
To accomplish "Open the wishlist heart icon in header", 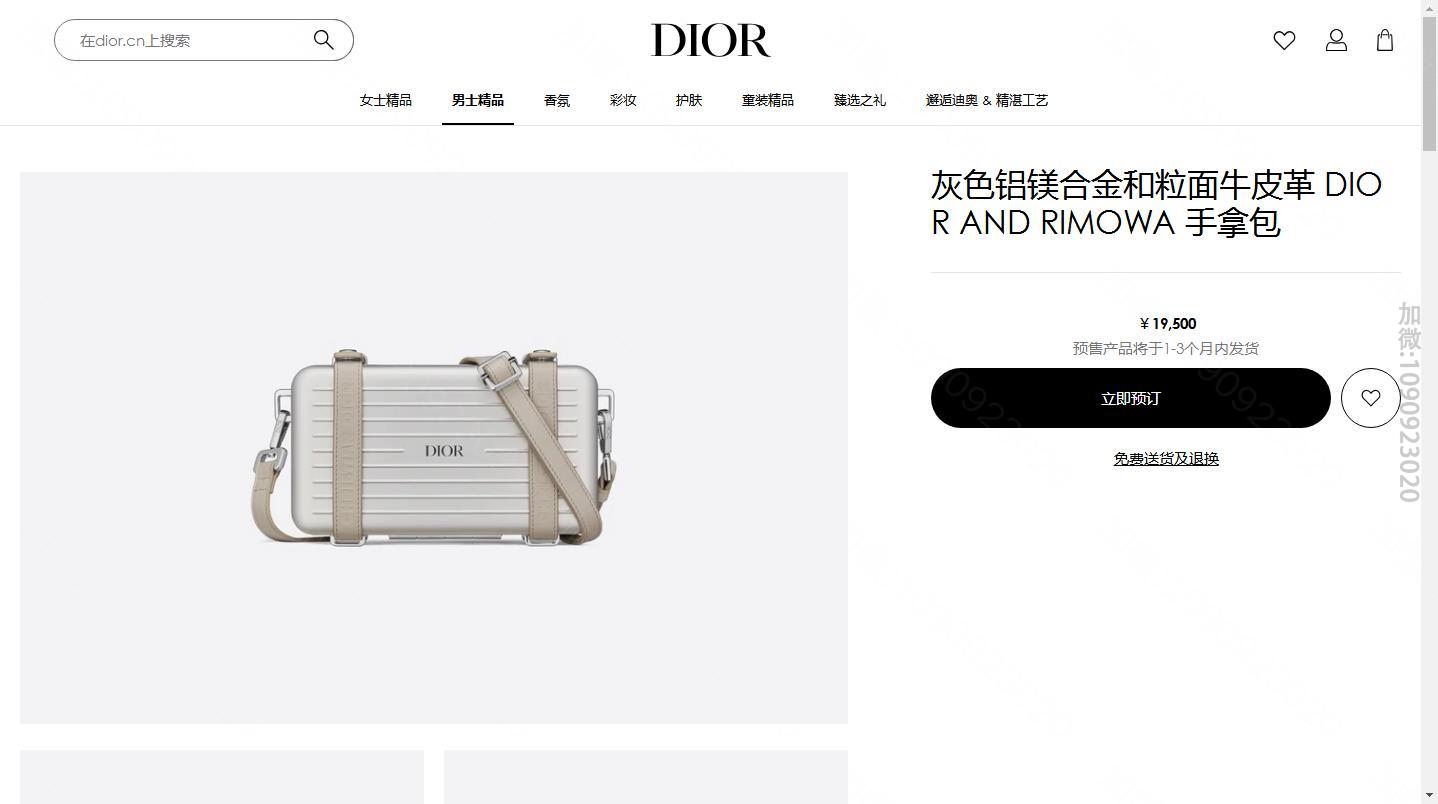I will 1284,40.
